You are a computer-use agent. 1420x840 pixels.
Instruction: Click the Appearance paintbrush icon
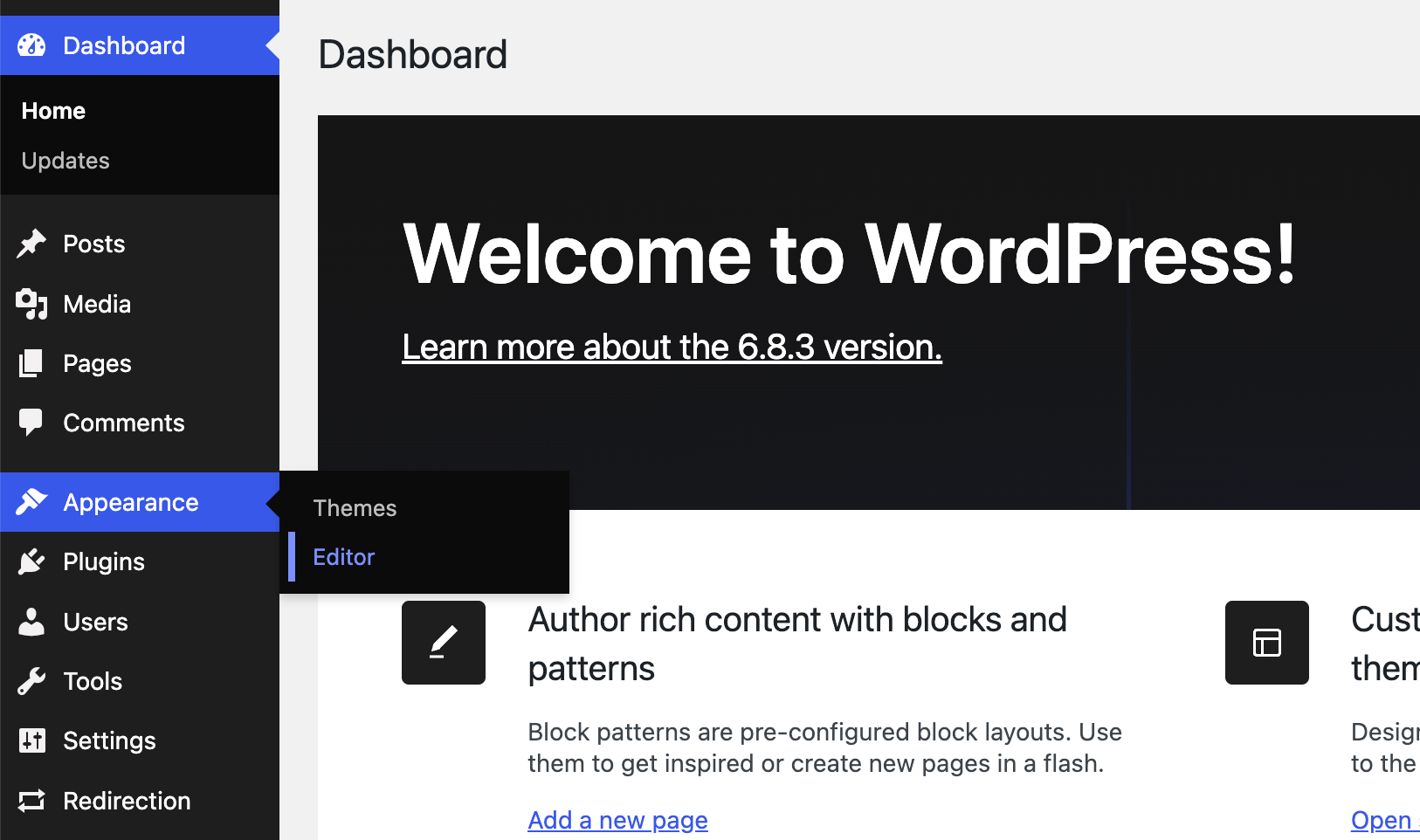[32, 501]
